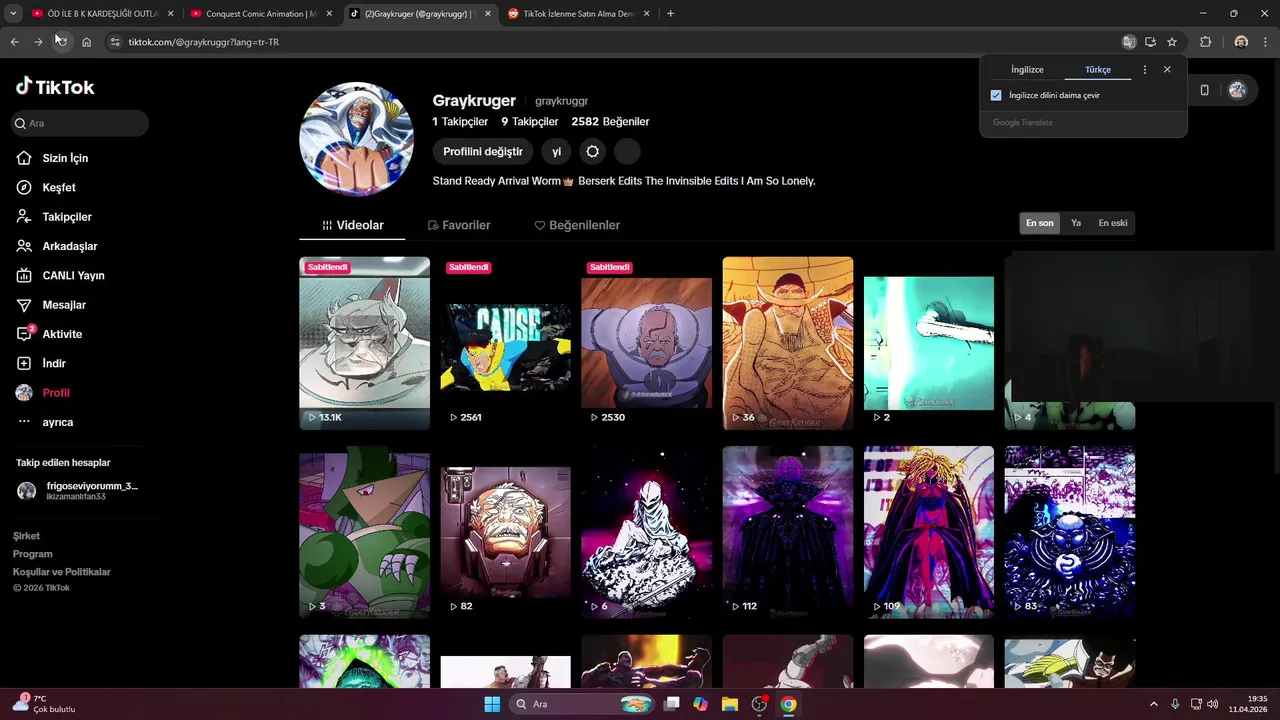The height and width of the screenshot is (720, 1280).
Task: Open the tab search dropdown arrow
Action: pyautogui.click(x=13, y=14)
